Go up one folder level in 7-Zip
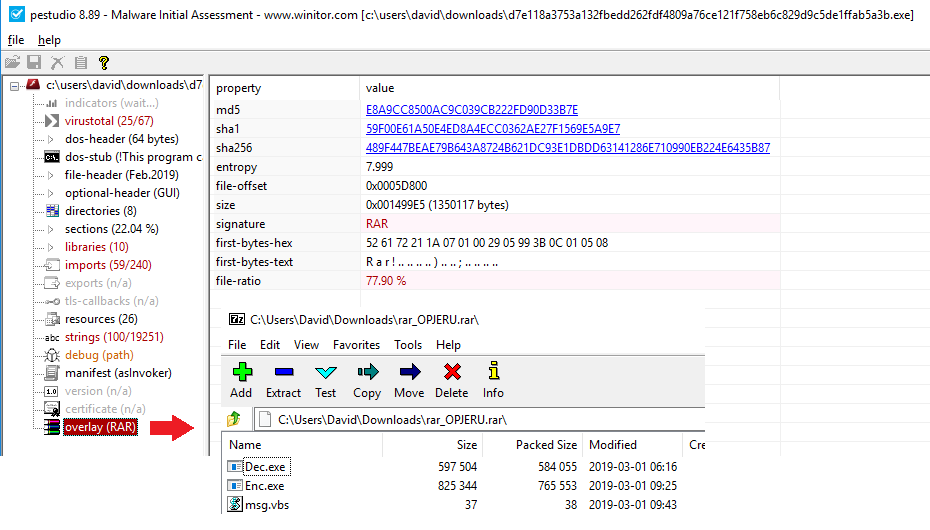This screenshot has height=530, width=930. coord(235,419)
